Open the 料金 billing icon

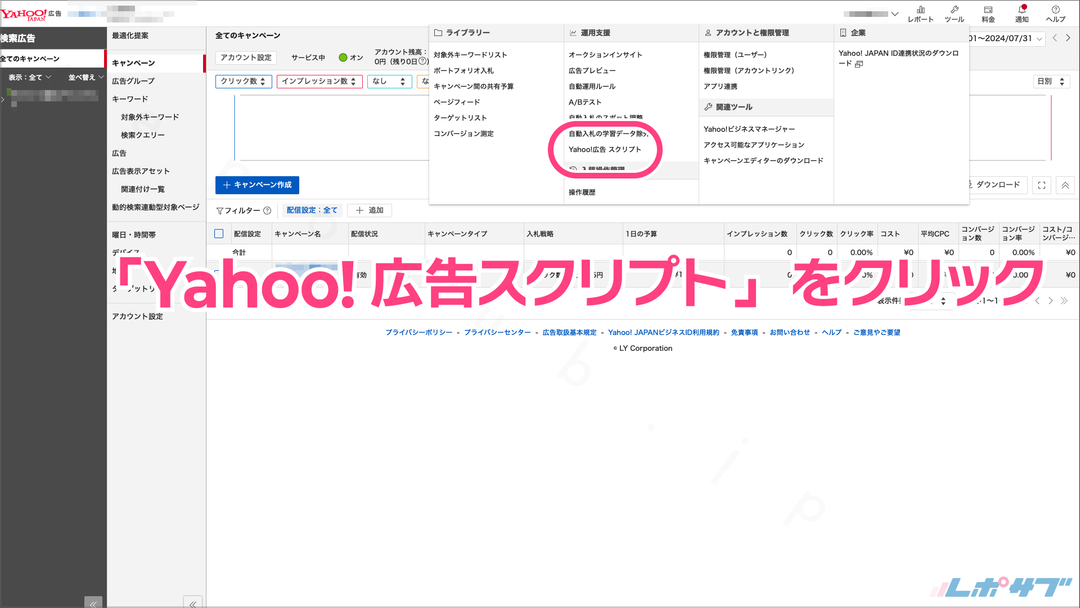tap(988, 14)
